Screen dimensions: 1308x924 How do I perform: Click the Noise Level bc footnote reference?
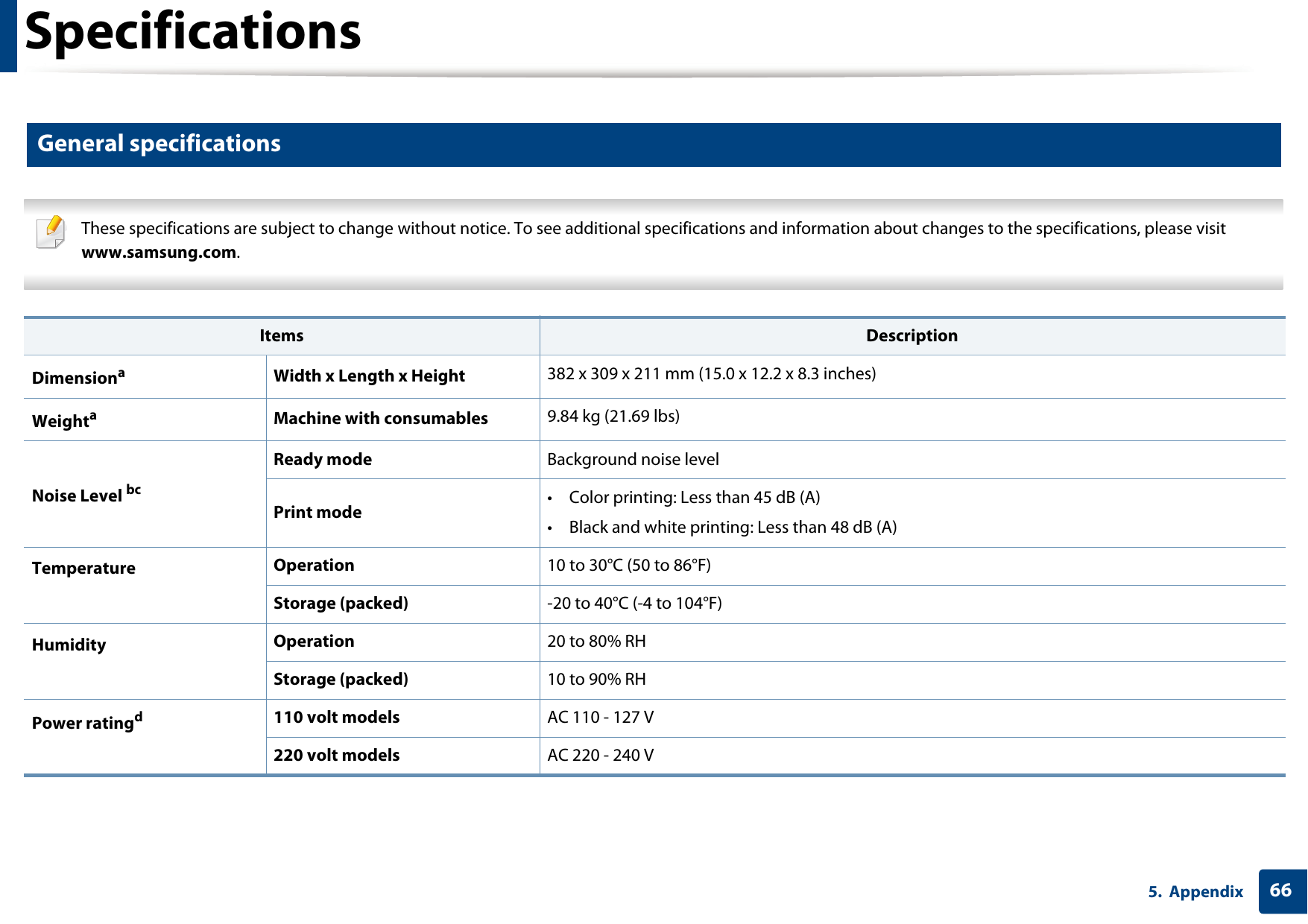(134, 490)
